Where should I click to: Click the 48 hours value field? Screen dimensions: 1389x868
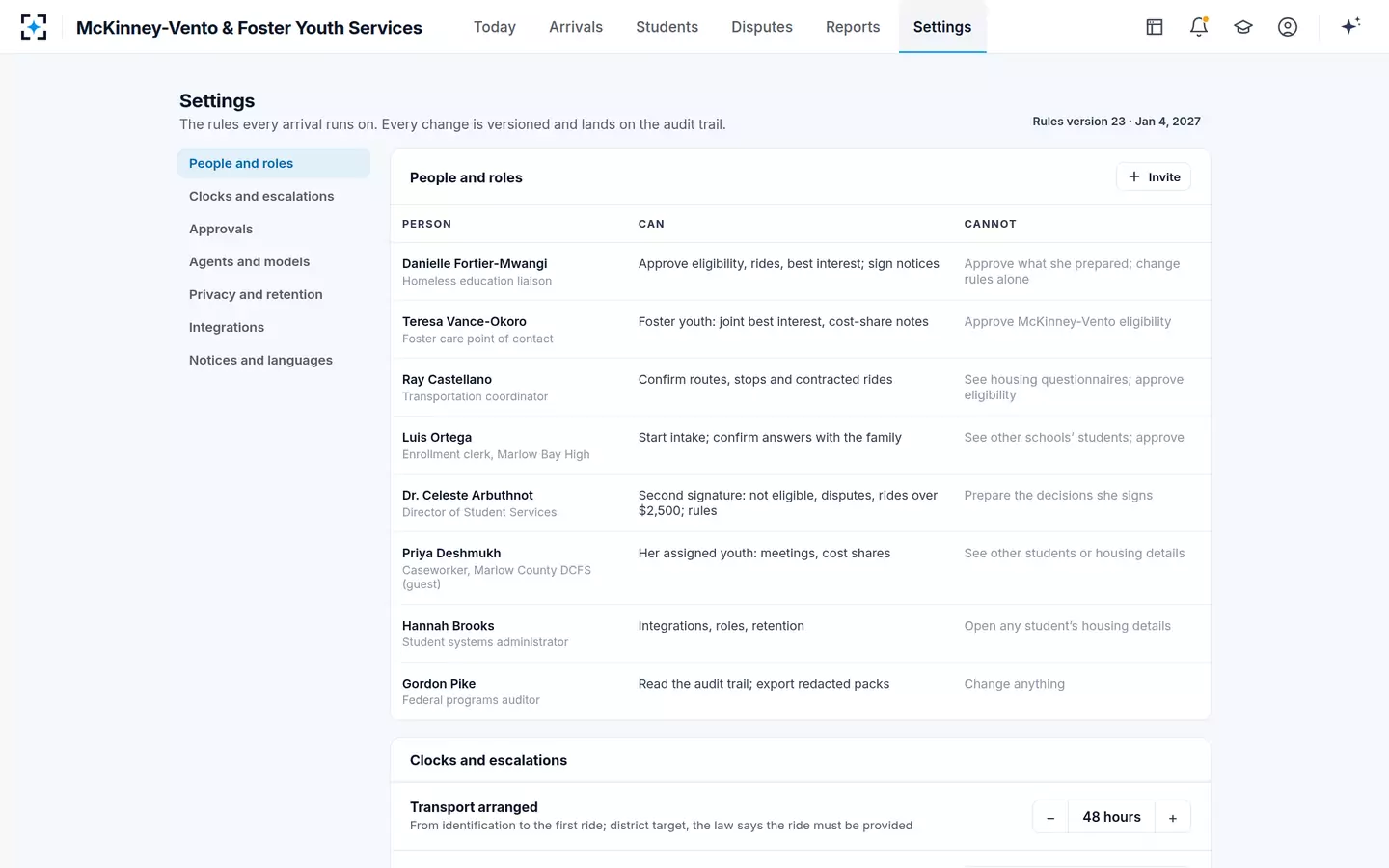(1111, 817)
